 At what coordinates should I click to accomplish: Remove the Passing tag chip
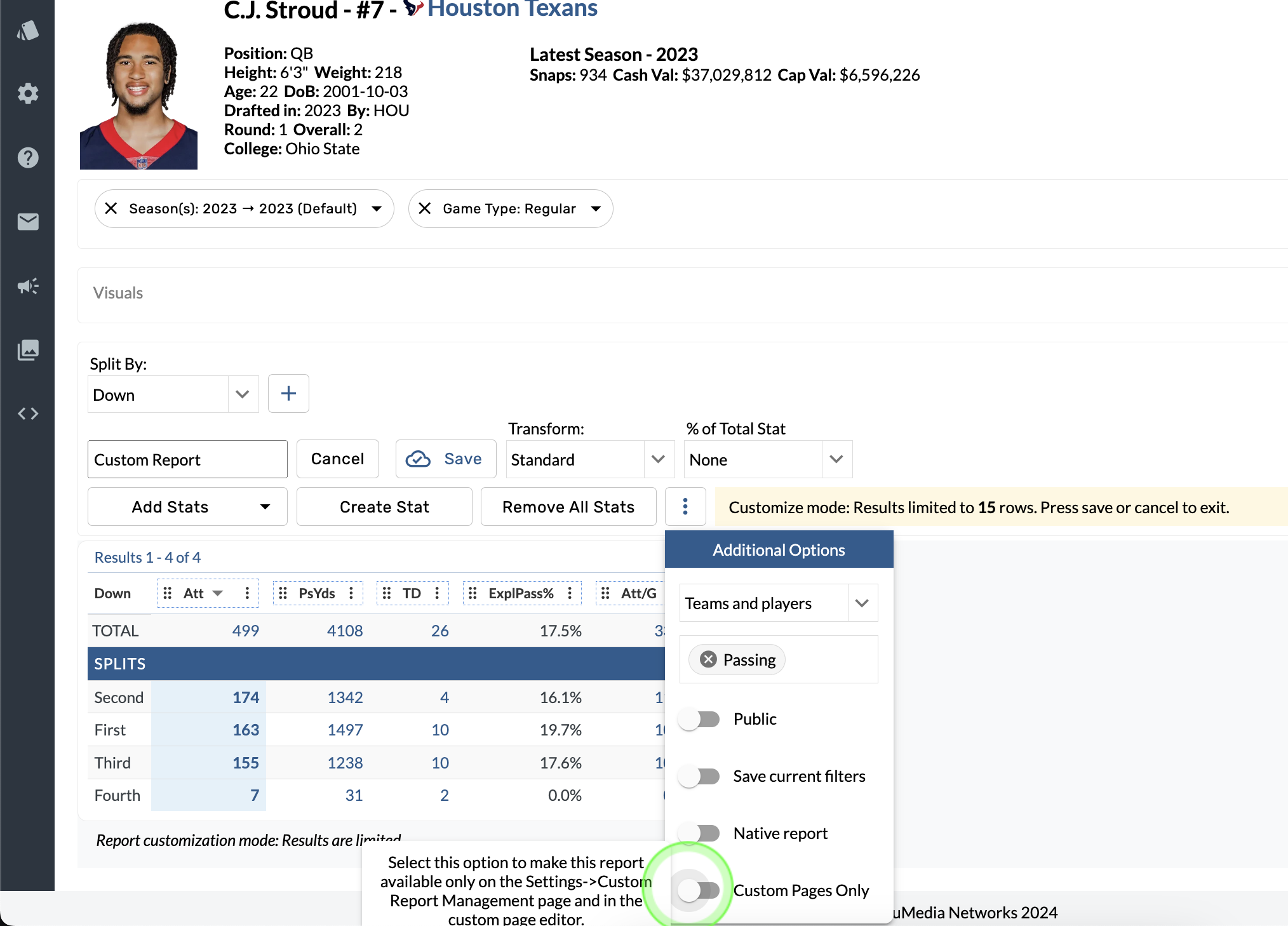[708, 659]
